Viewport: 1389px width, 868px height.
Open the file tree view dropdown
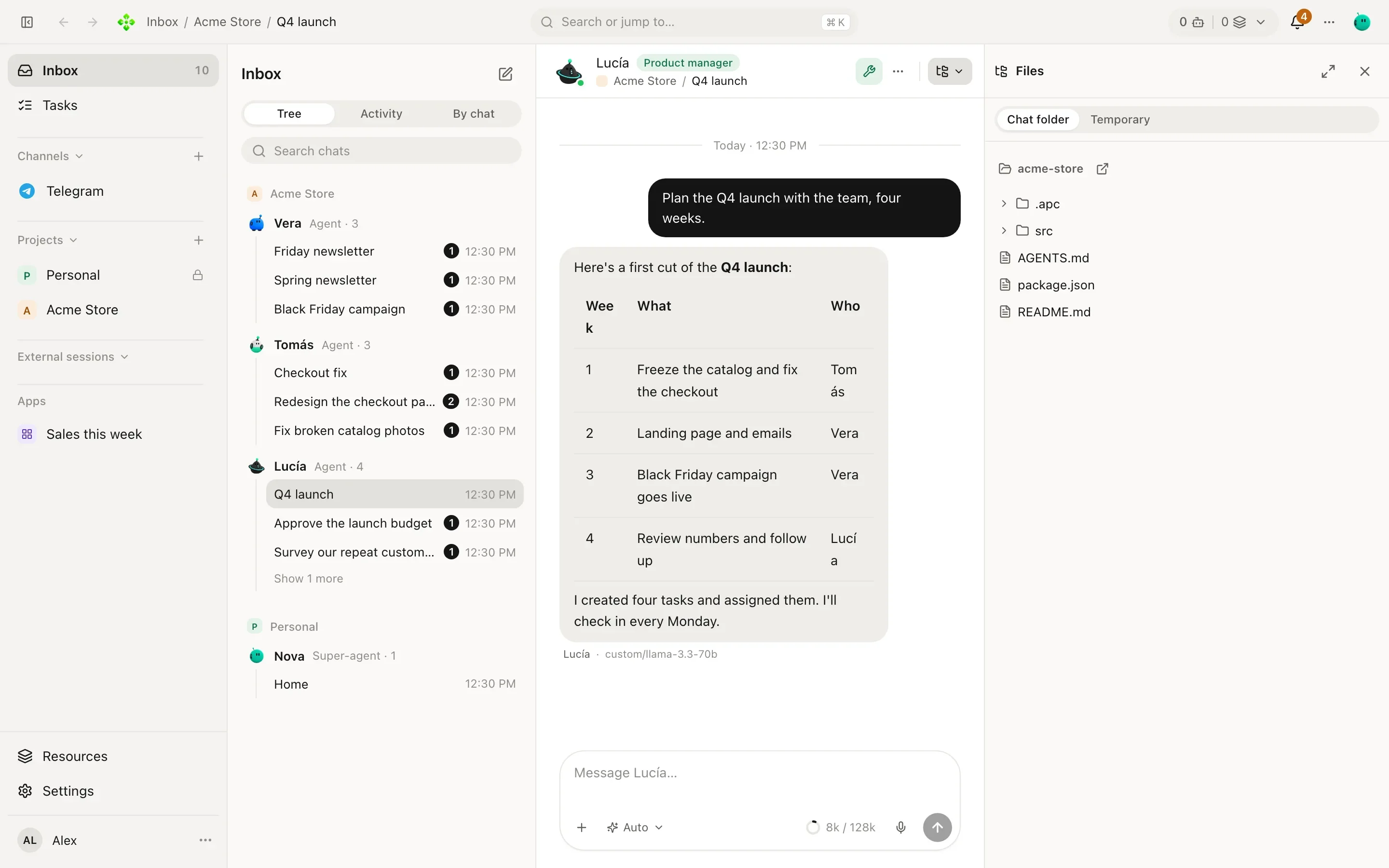(x=949, y=71)
